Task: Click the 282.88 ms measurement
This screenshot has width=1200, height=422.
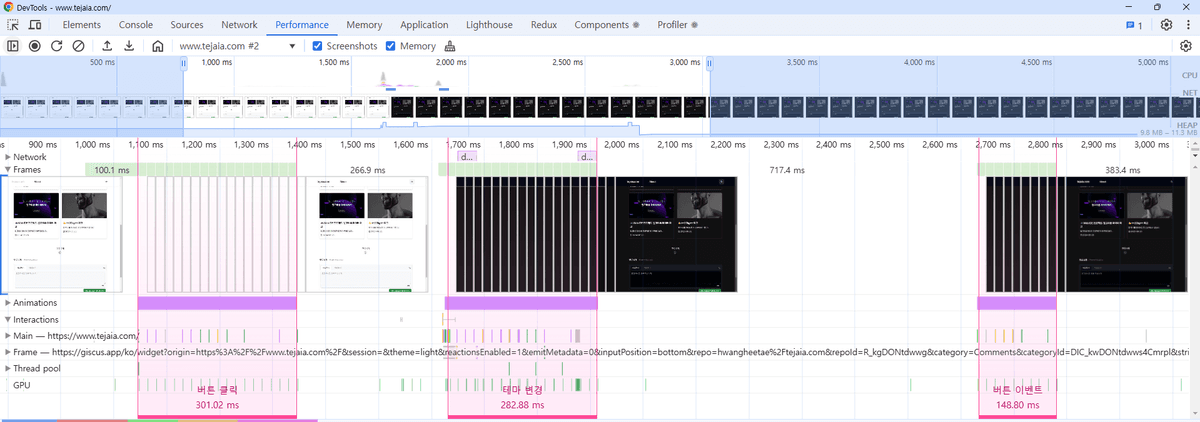Action: point(522,406)
